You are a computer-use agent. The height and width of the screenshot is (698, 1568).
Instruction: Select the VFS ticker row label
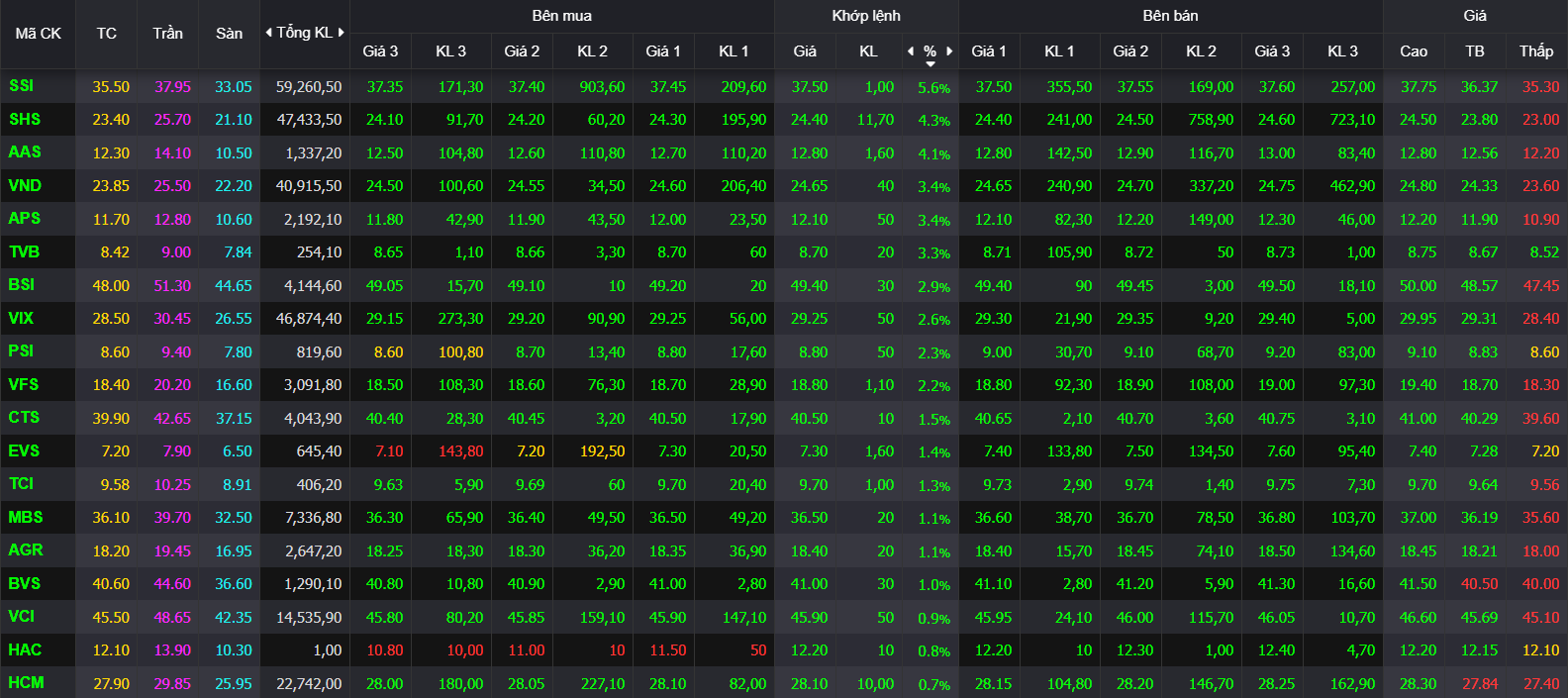pyautogui.click(x=24, y=384)
